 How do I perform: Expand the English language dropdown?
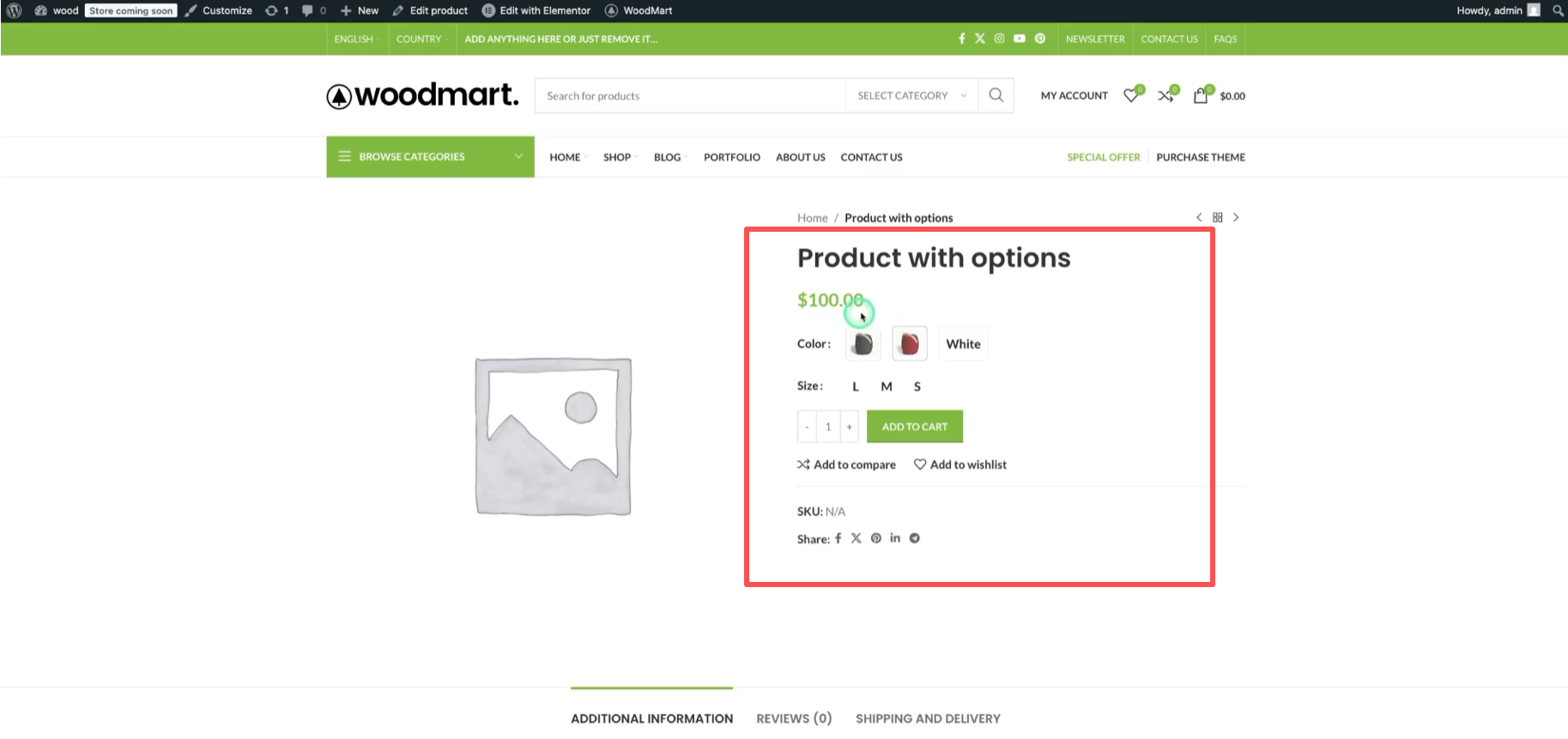coord(356,39)
